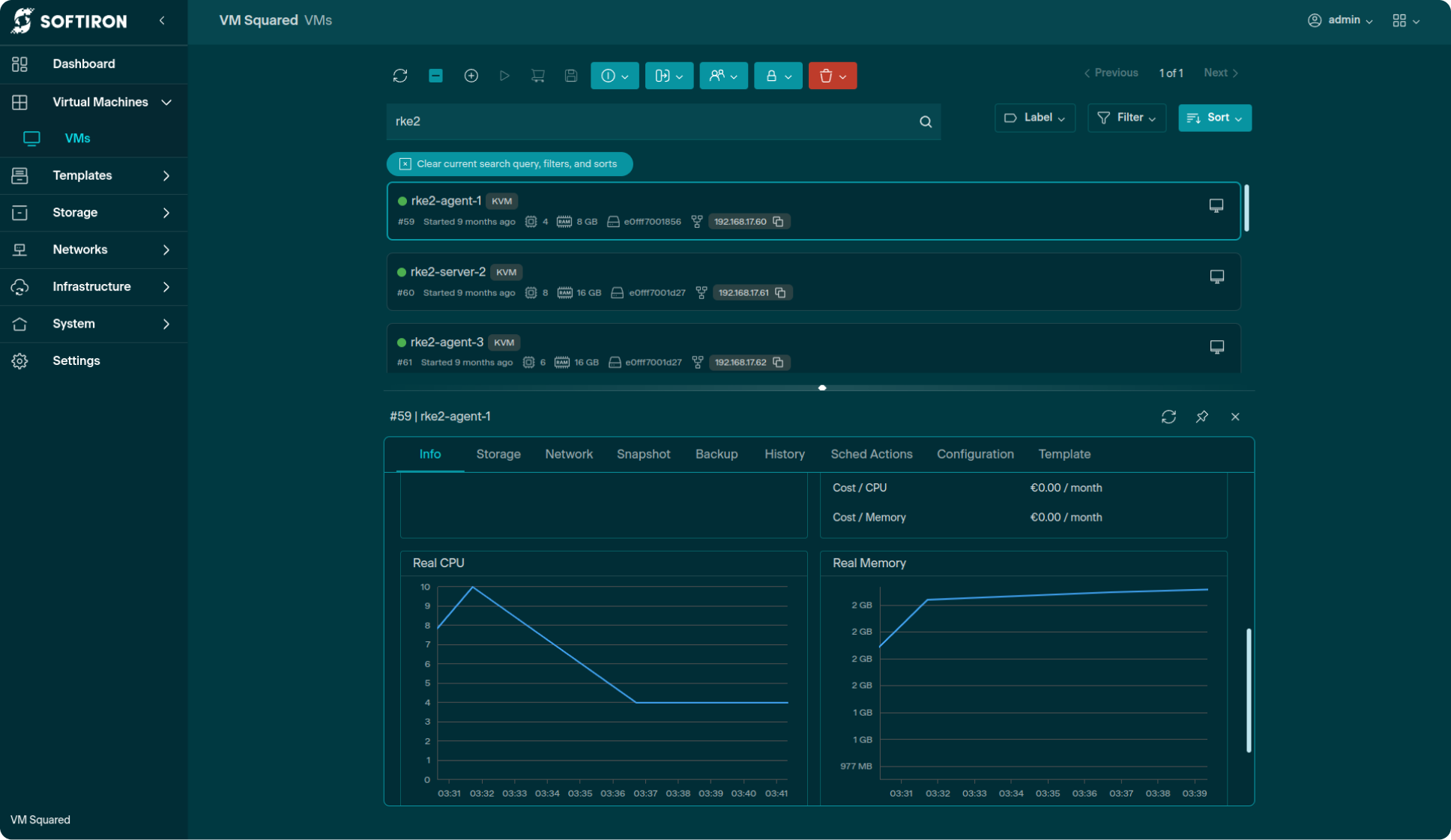Viewport: 1451px width, 840px height.
Task: Open the Label filter button
Action: [1034, 118]
